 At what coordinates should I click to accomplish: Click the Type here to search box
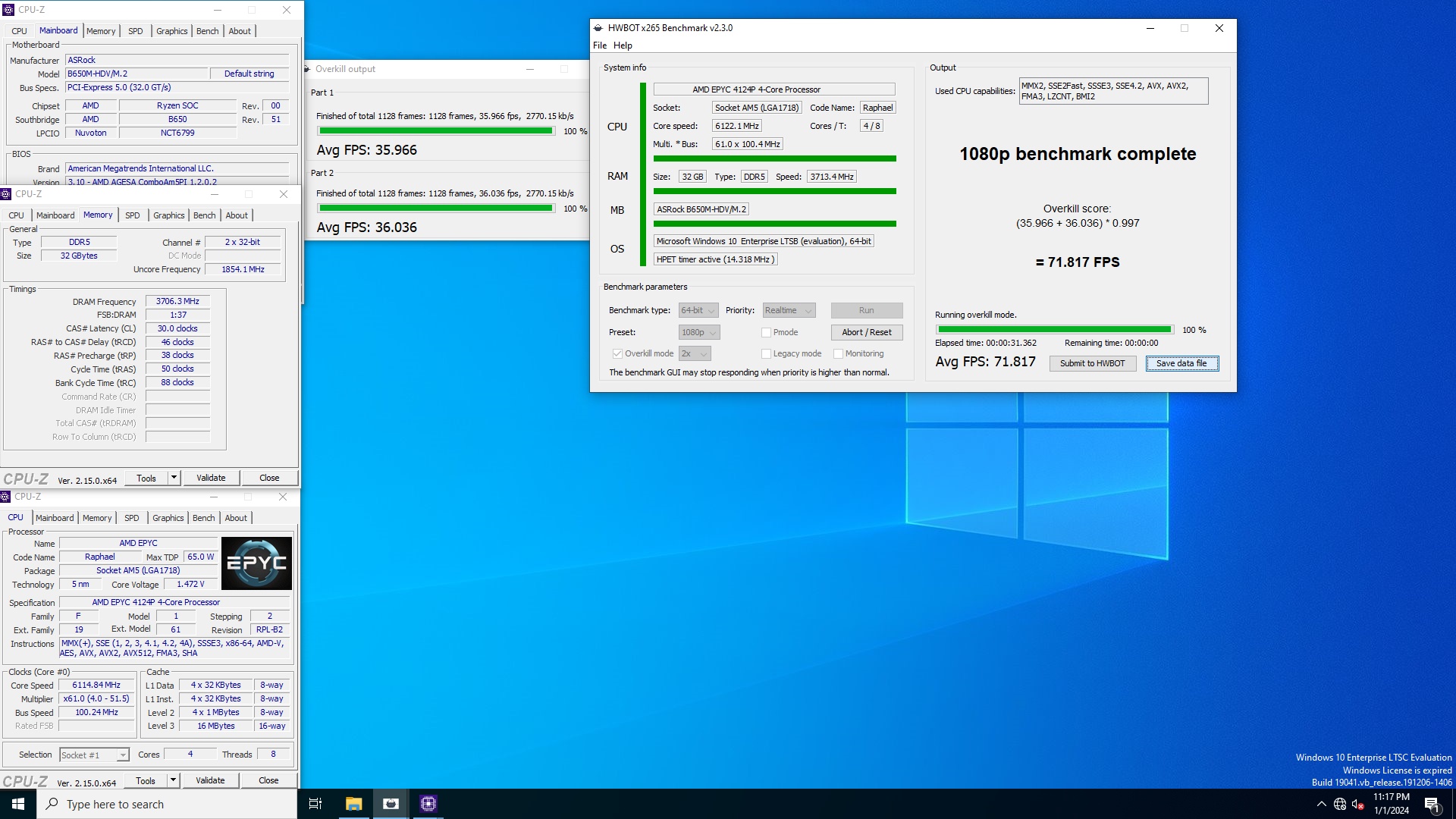click(167, 804)
